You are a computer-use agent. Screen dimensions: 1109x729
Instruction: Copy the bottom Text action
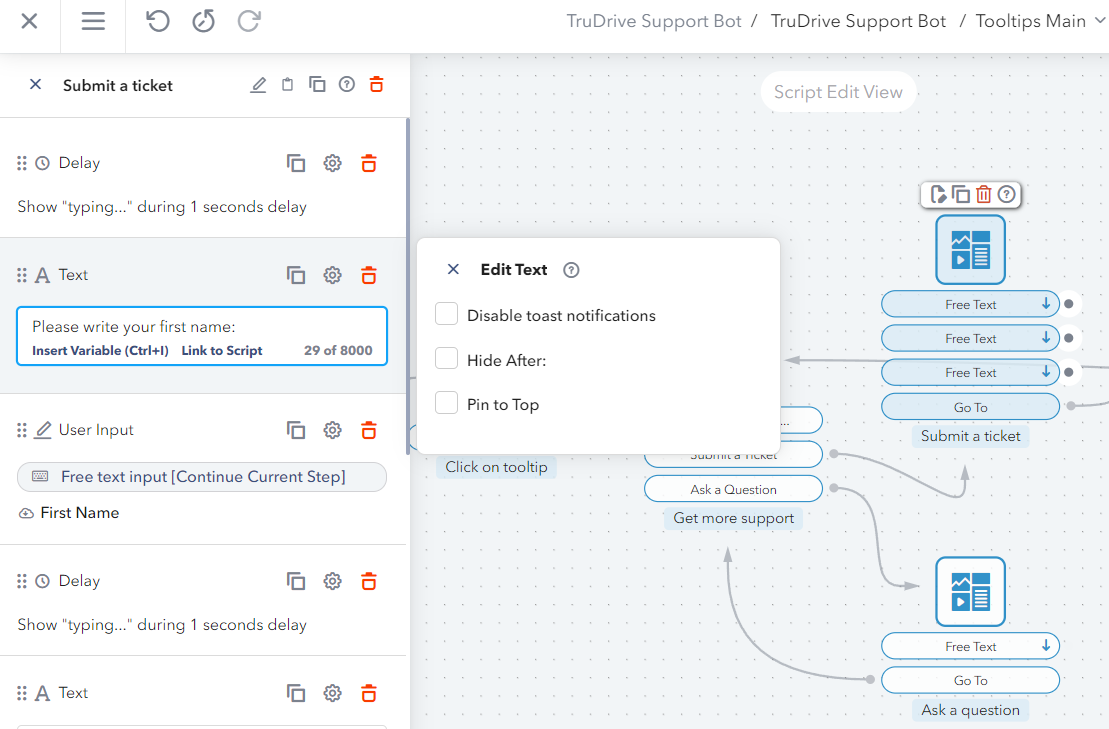[x=296, y=693]
